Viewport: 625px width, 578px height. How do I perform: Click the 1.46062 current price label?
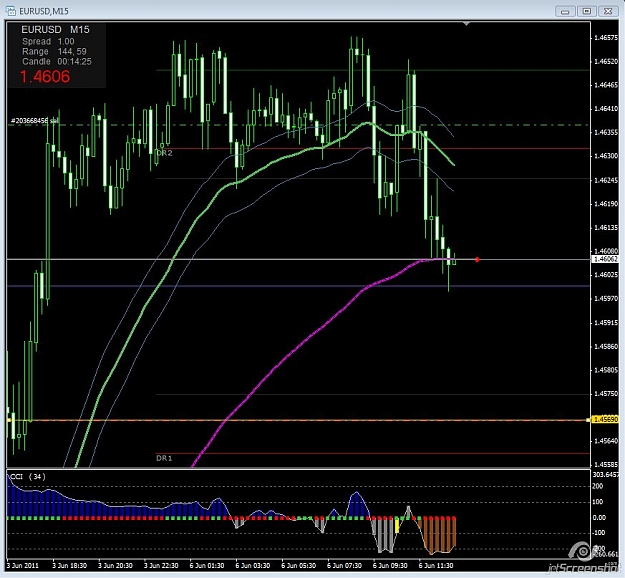coord(605,259)
